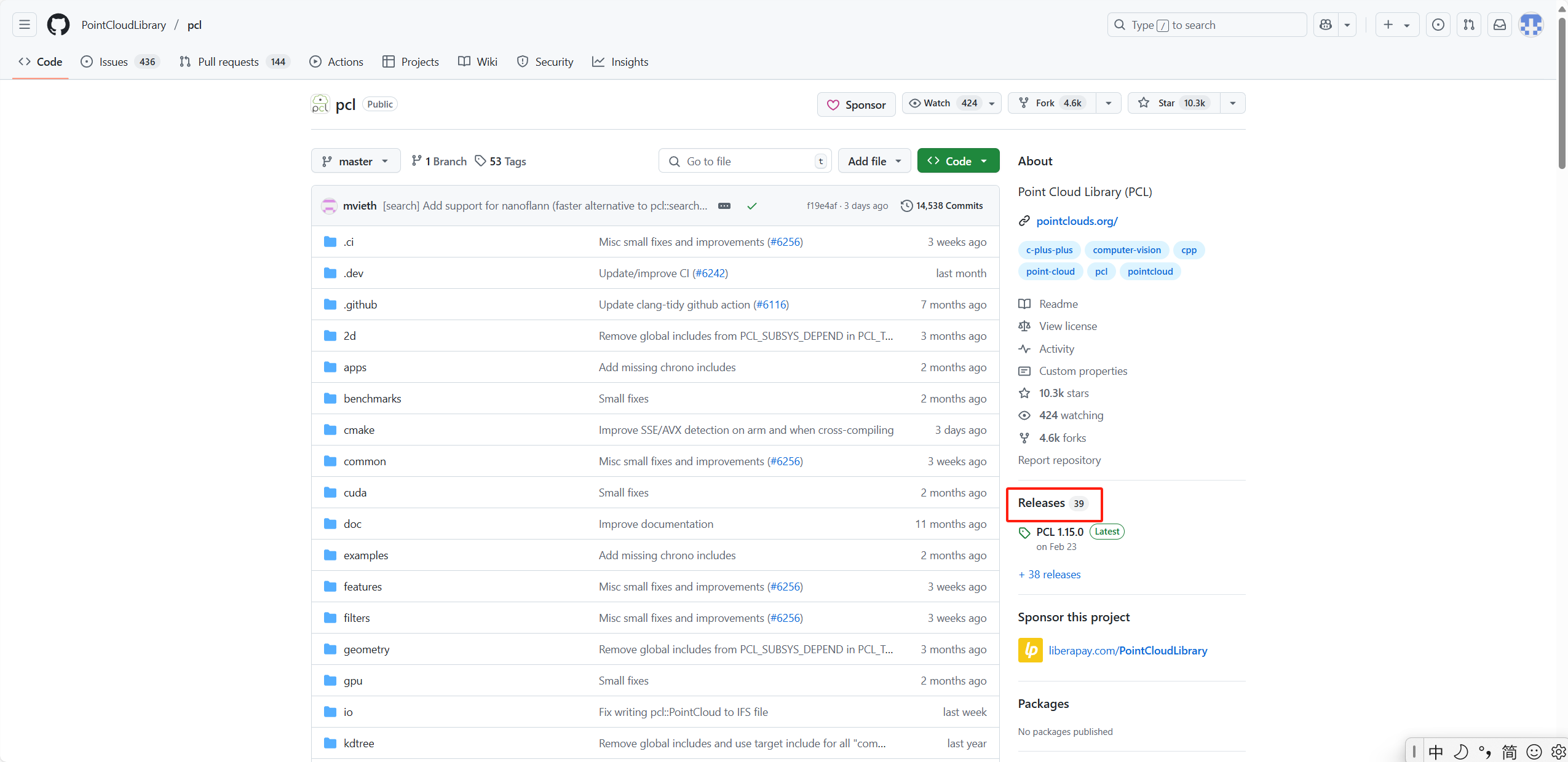Expand the commit message ellipsis button
The width and height of the screenshot is (1568, 762).
pyautogui.click(x=724, y=206)
